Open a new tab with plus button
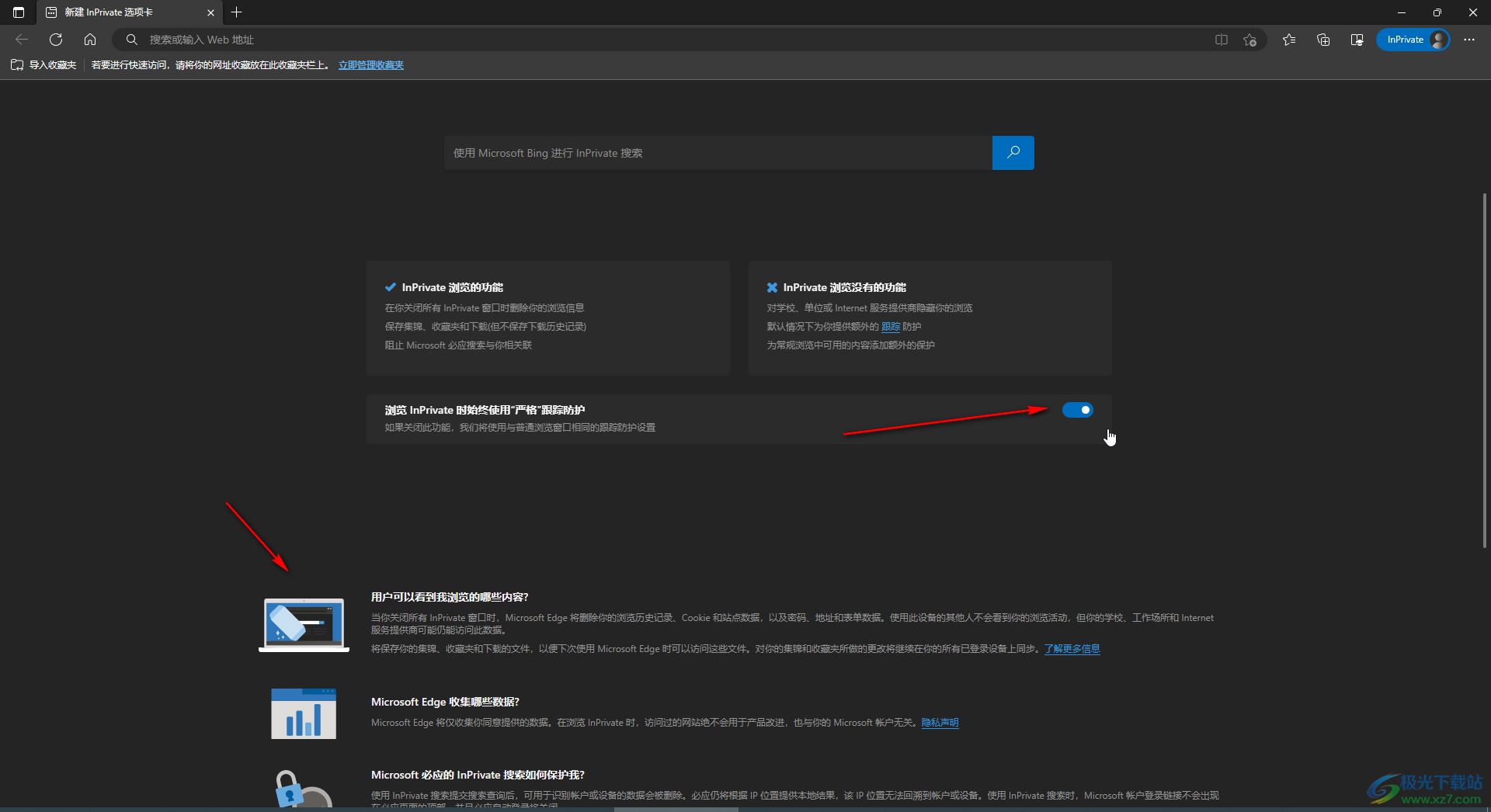1491x812 pixels. click(x=237, y=12)
